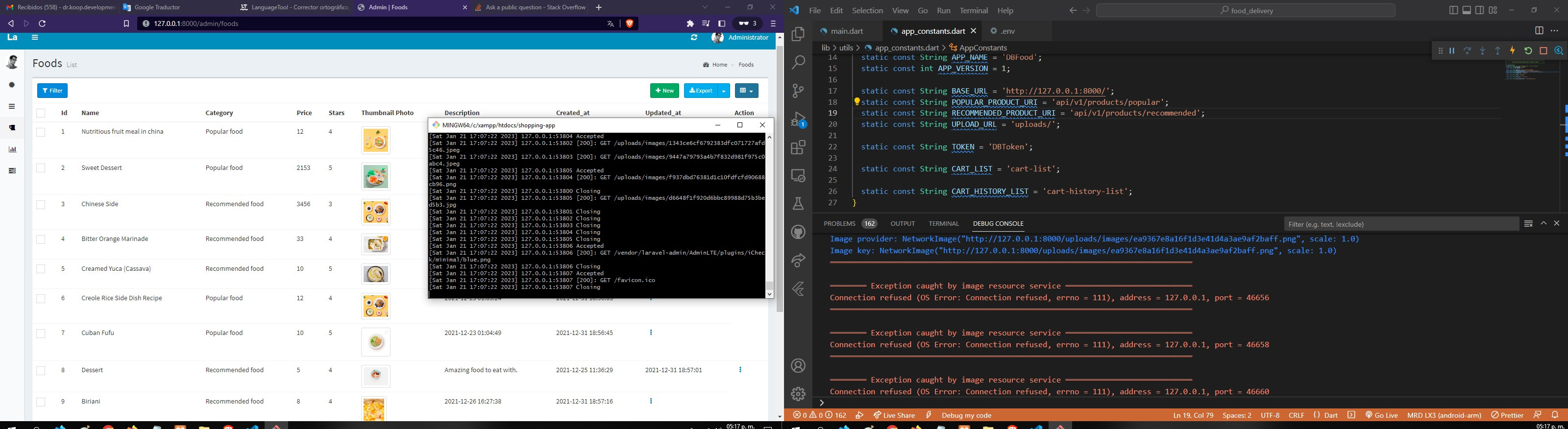Open VS Code Explorer view
This screenshot has height=429, width=1568.
(x=798, y=35)
